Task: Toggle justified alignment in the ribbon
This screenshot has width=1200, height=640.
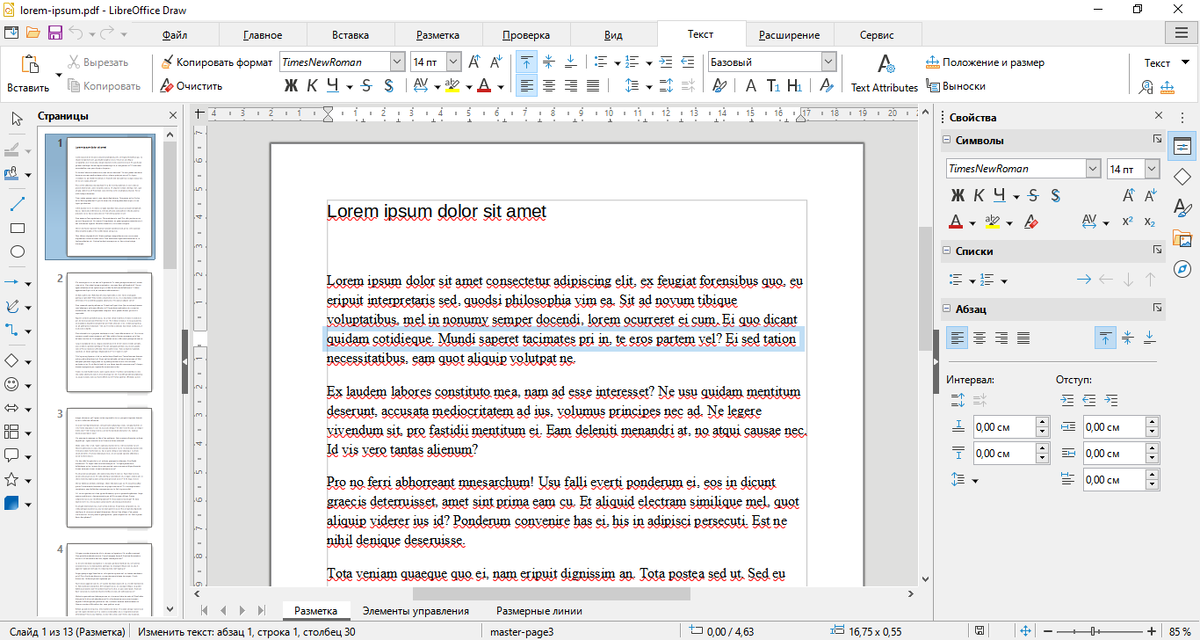Action: pos(593,86)
